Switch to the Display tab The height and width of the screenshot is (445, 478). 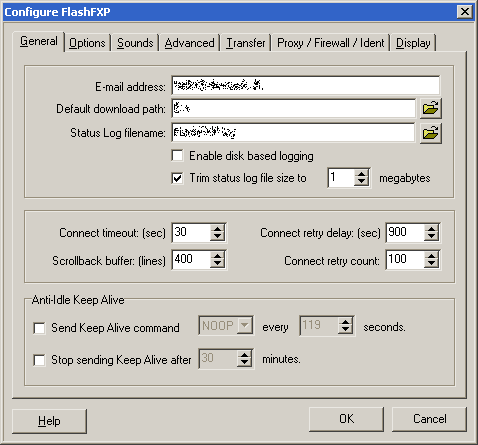413,43
